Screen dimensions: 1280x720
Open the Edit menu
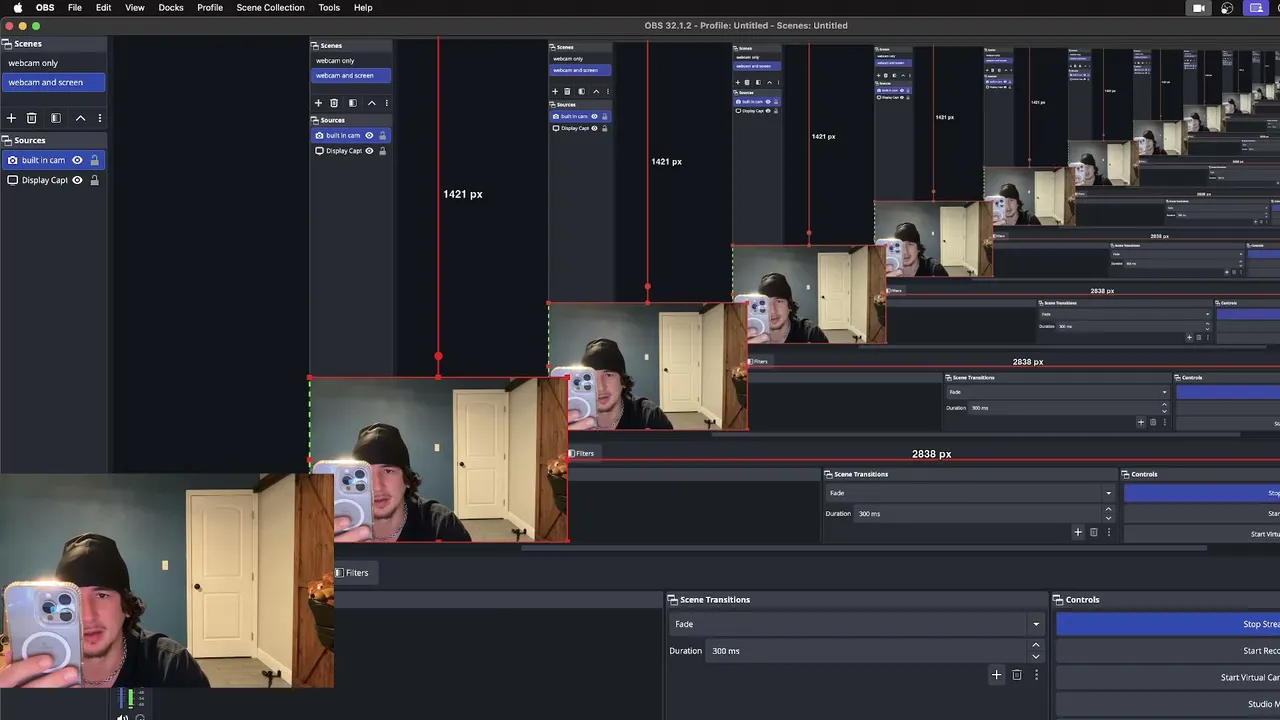coord(103,8)
